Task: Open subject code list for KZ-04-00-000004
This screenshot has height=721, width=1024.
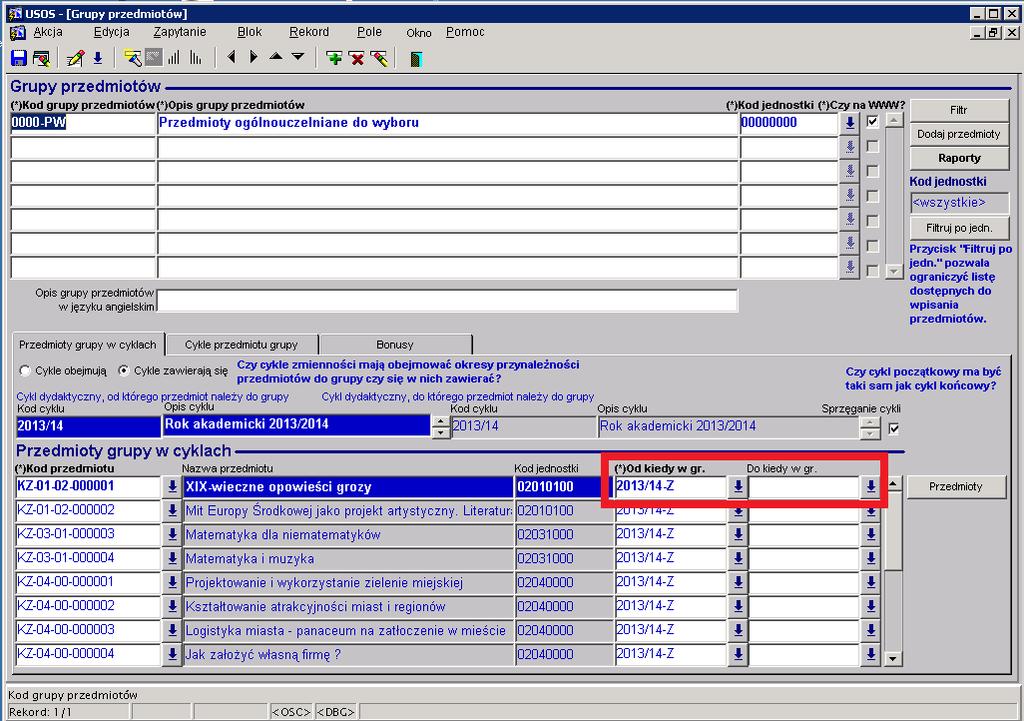Action: (x=172, y=654)
